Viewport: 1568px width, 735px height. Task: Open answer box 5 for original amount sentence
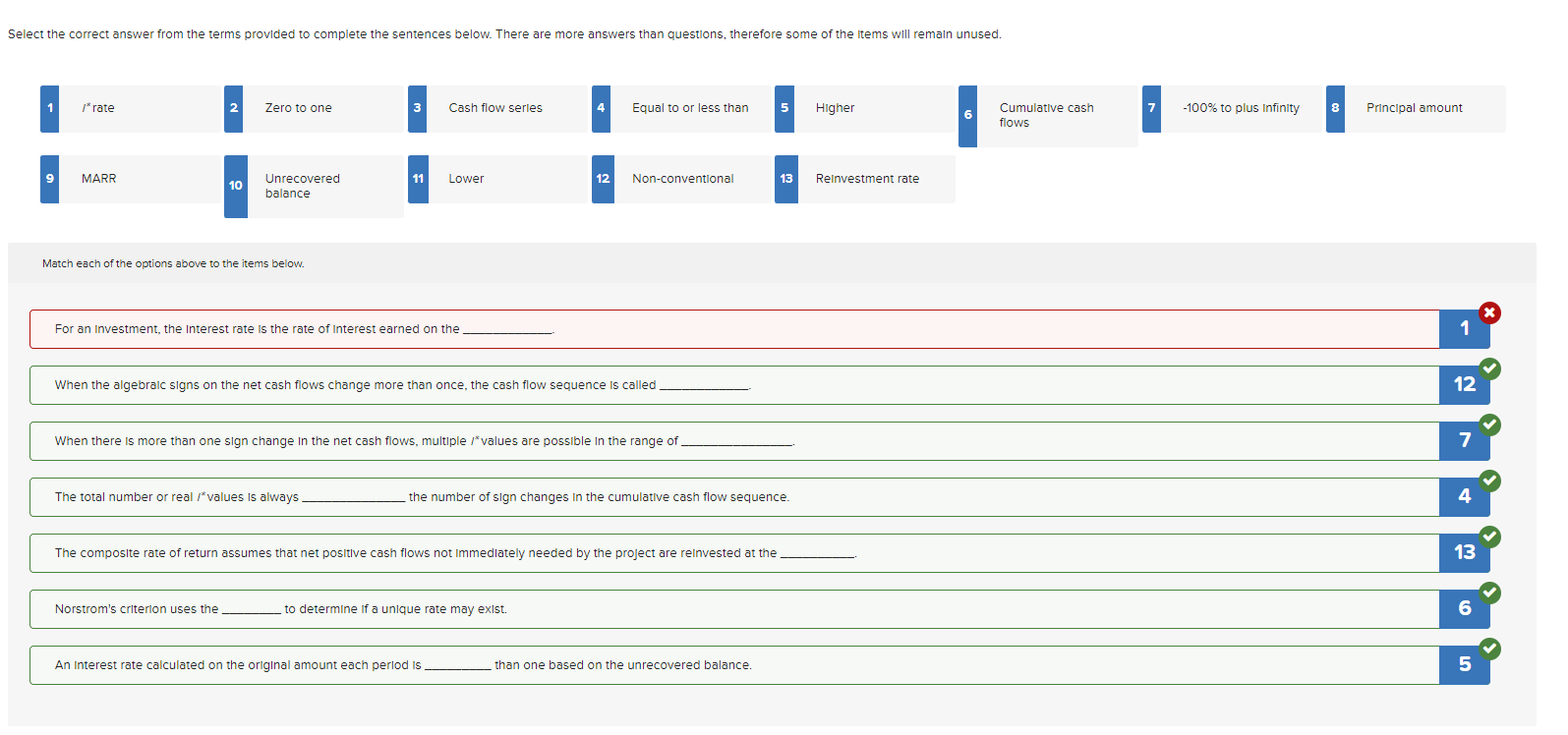[1465, 665]
